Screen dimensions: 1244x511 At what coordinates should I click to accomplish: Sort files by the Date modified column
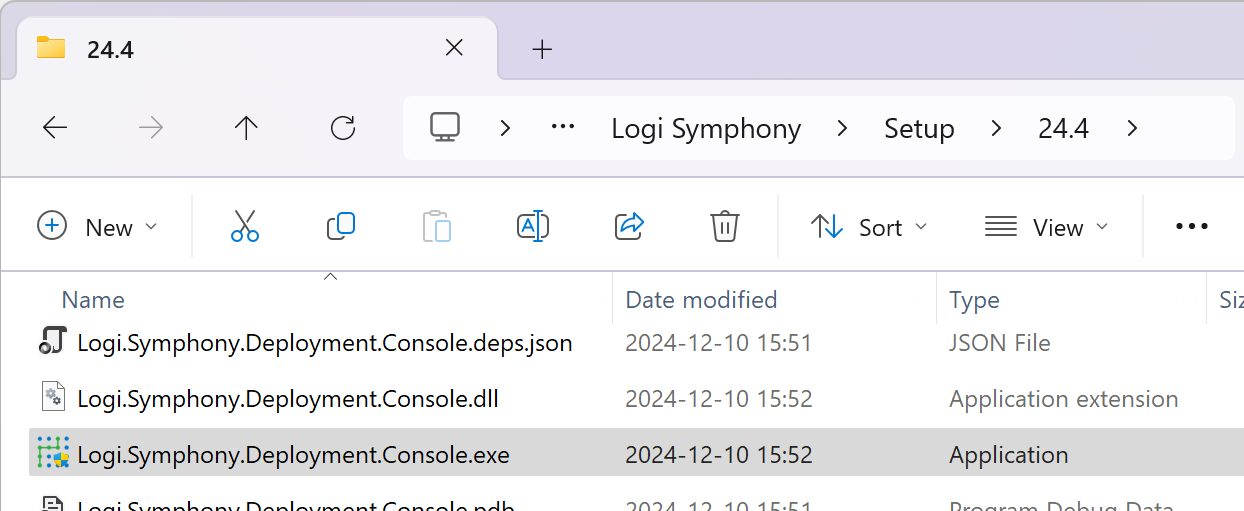[x=701, y=300]
